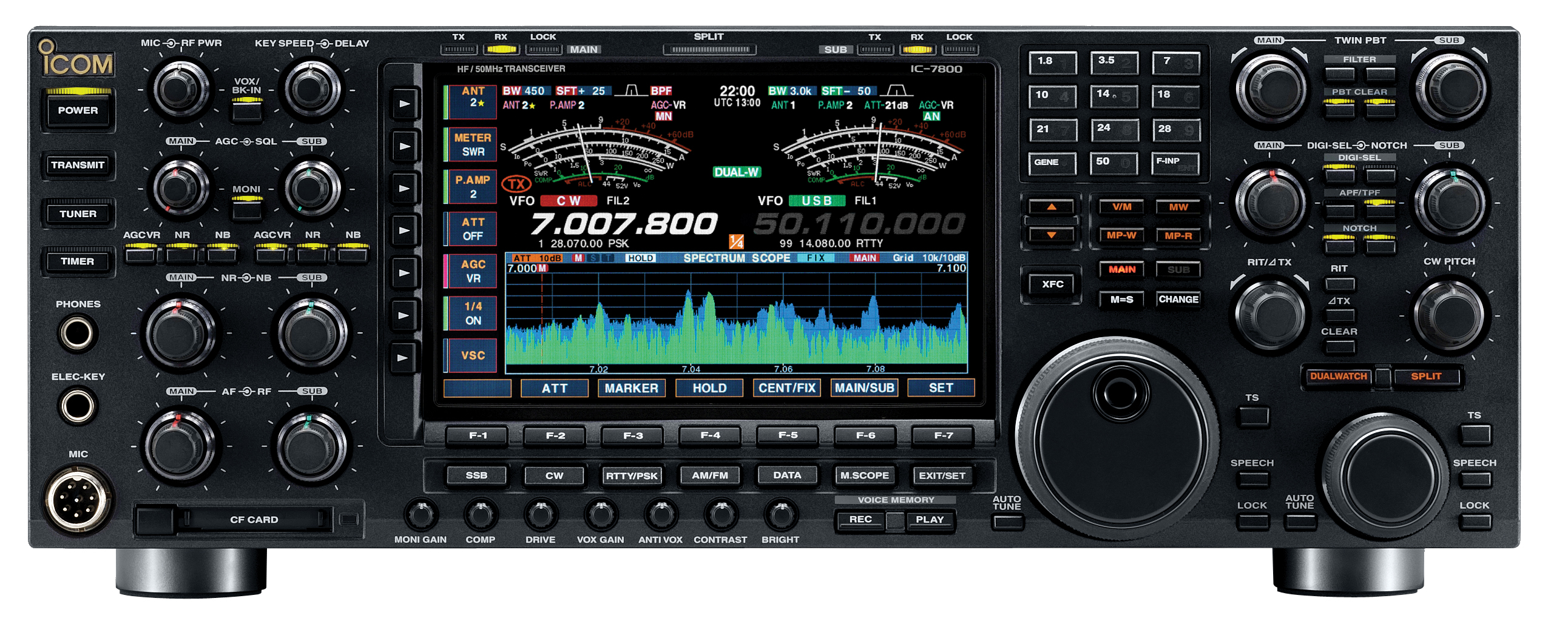Open the EXIT/SET menu button
This screenshot has height=638, width=1568.
pos(942,475)
